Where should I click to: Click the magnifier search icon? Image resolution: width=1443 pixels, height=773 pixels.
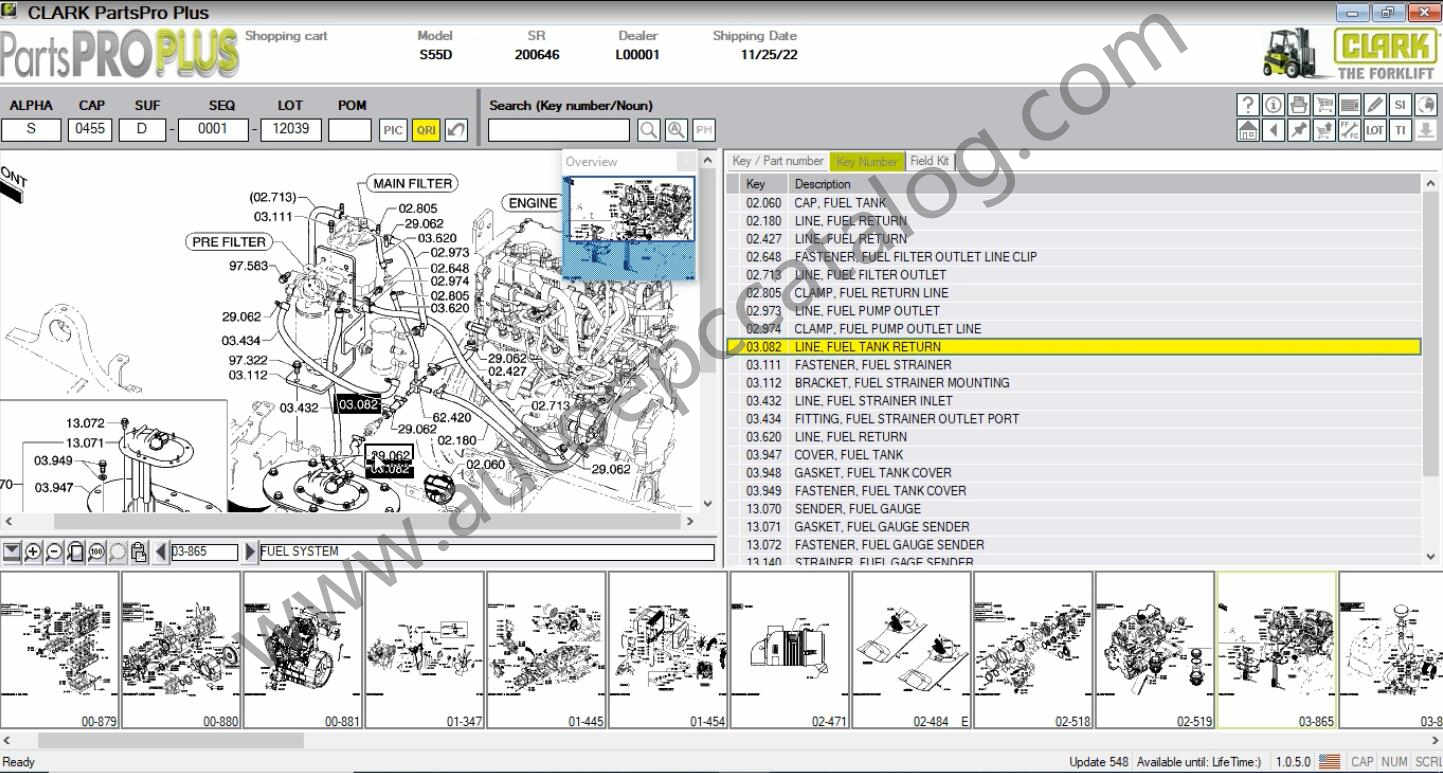(649, 130)
